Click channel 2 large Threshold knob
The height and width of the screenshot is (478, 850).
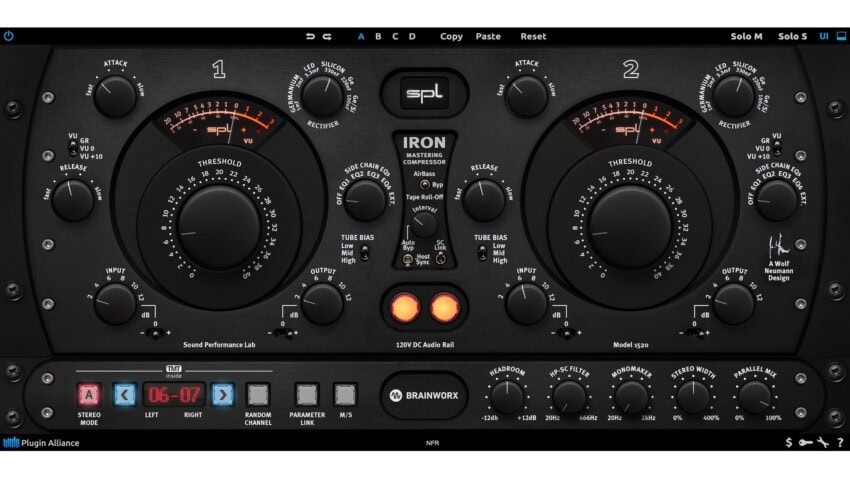coord(630,227)
